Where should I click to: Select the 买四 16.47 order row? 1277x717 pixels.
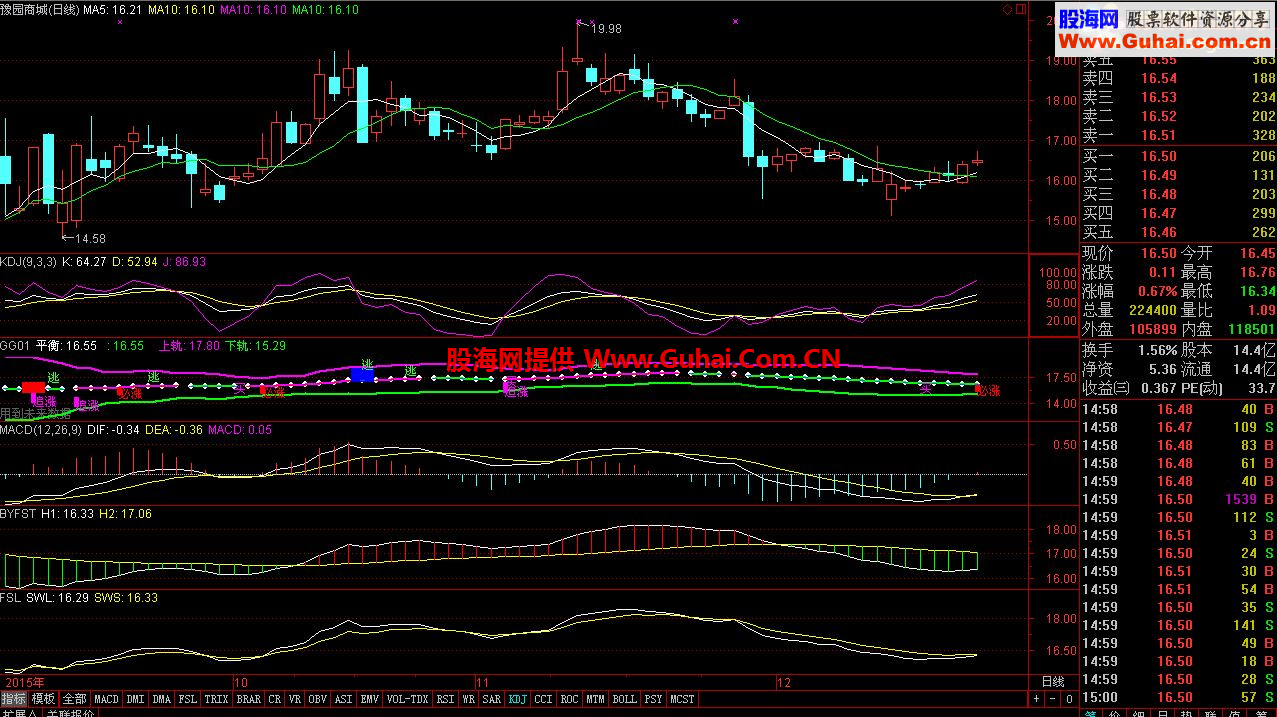[1179, 213]
